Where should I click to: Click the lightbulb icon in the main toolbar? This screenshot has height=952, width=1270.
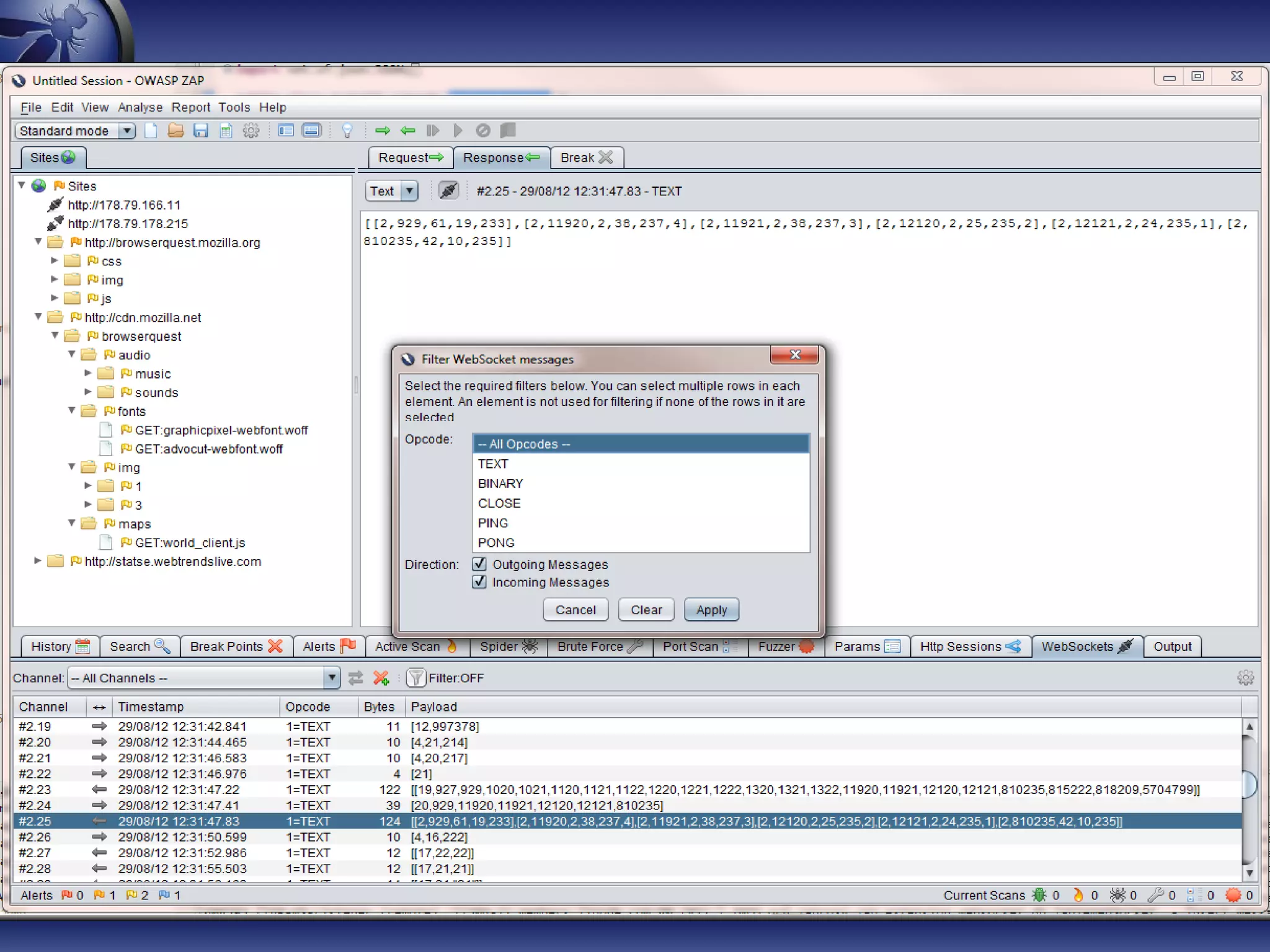click(x=347, y=131)
